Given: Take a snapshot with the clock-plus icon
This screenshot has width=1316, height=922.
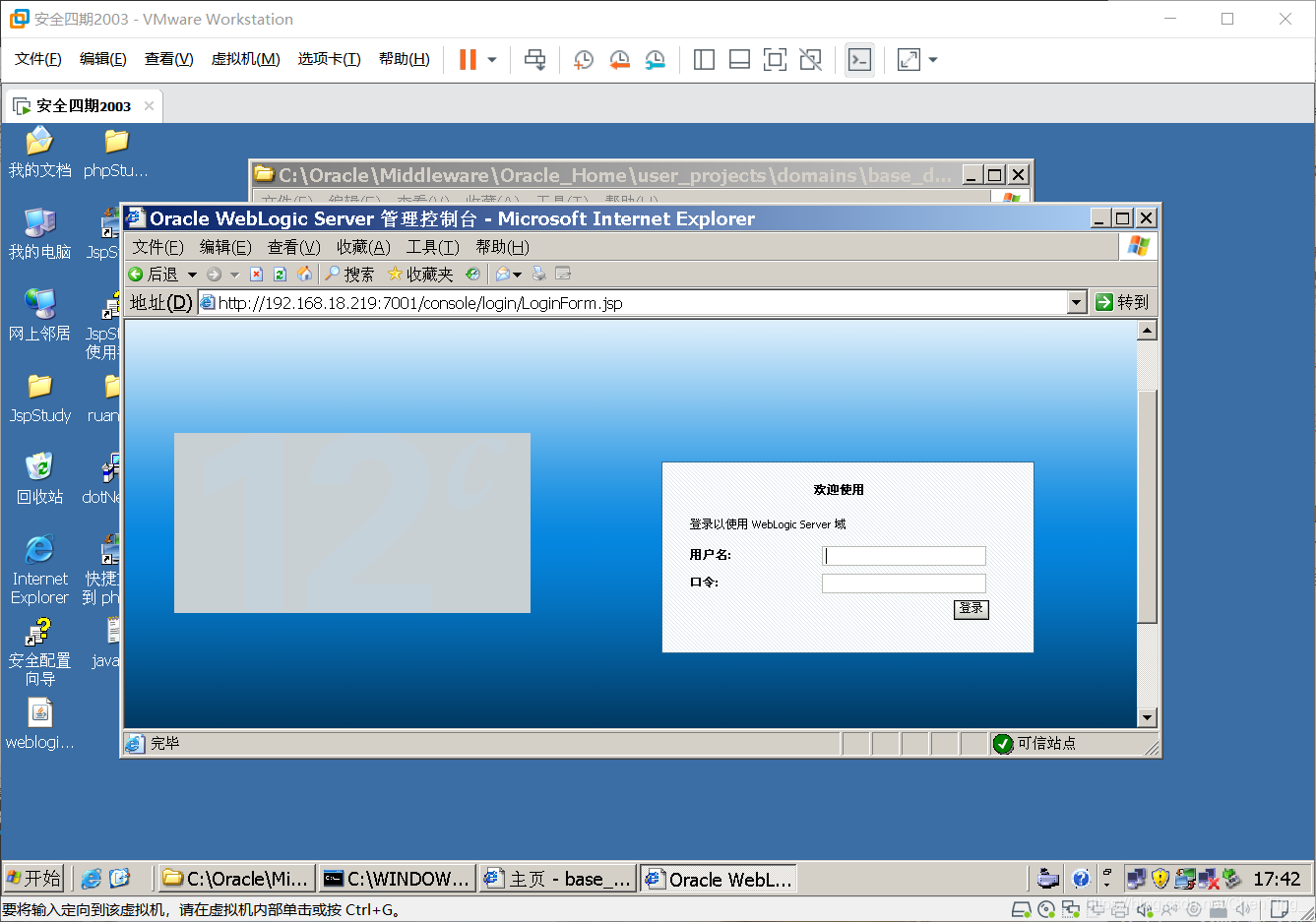Looking at the screenshot, I should pyautogui.click(x=584, y=60).
